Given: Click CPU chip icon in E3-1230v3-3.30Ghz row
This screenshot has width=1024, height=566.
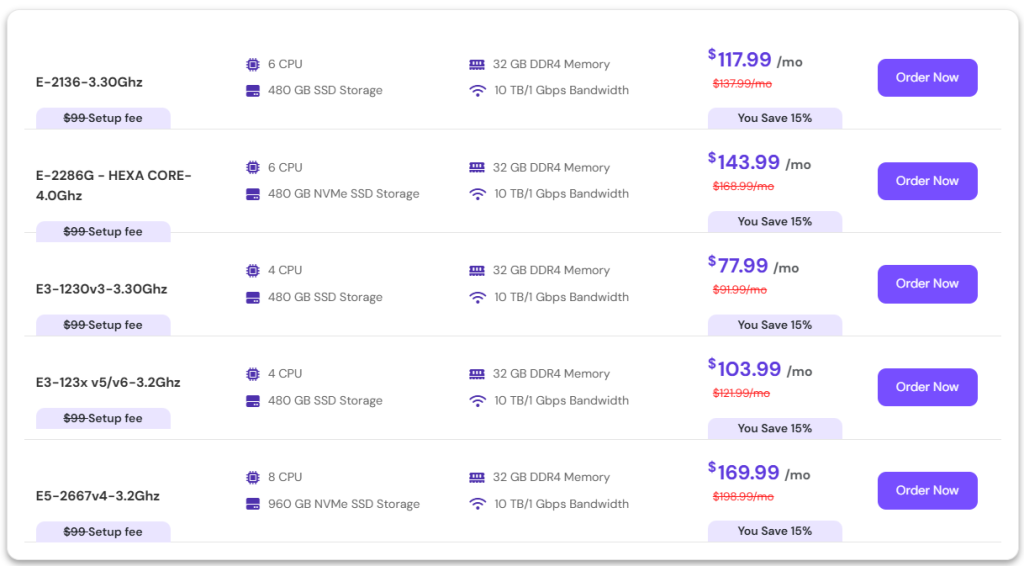Looking at the screenshot, I should [253, 270].
